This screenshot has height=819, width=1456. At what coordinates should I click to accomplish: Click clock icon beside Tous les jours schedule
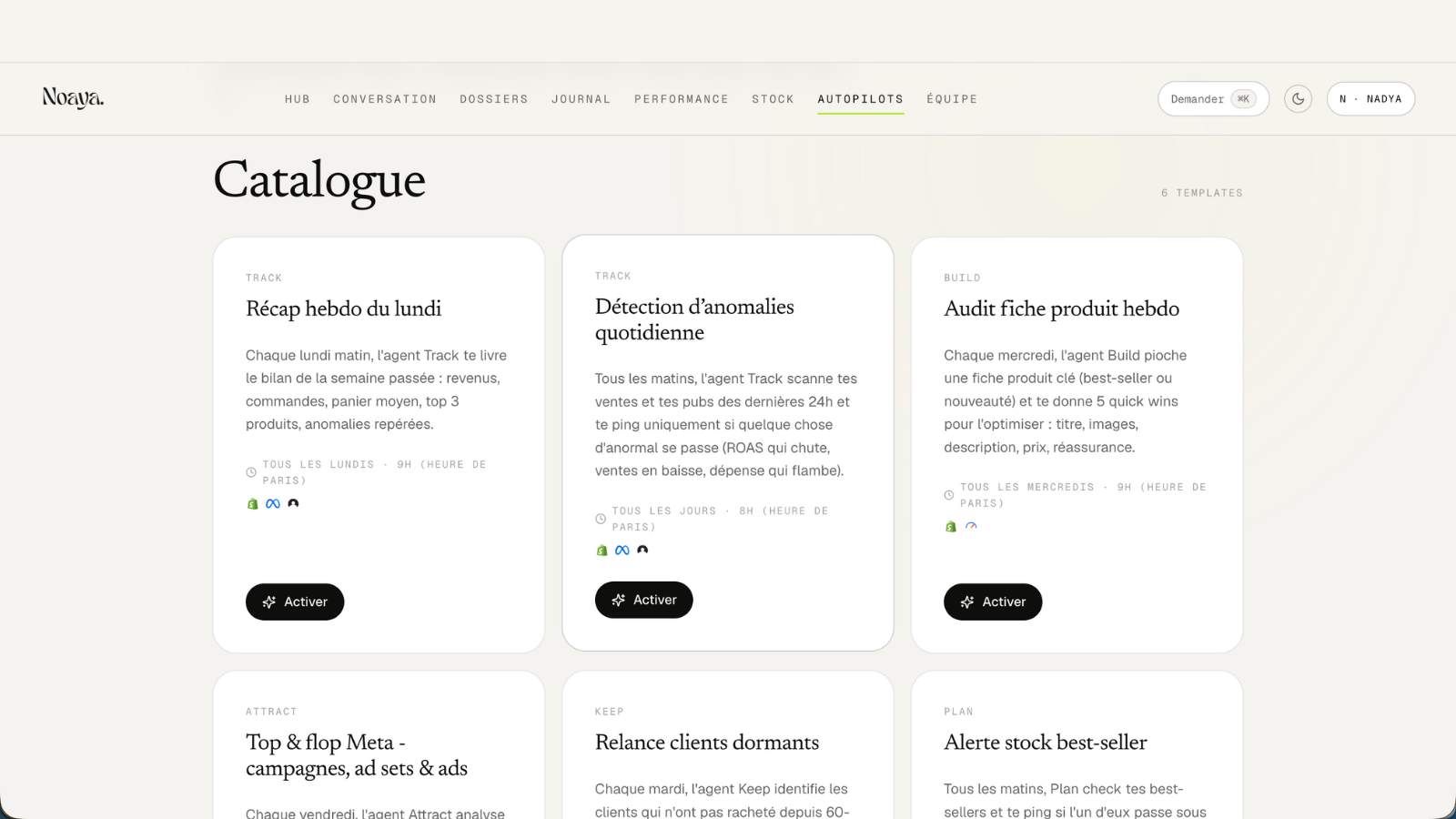coord(601,519)
